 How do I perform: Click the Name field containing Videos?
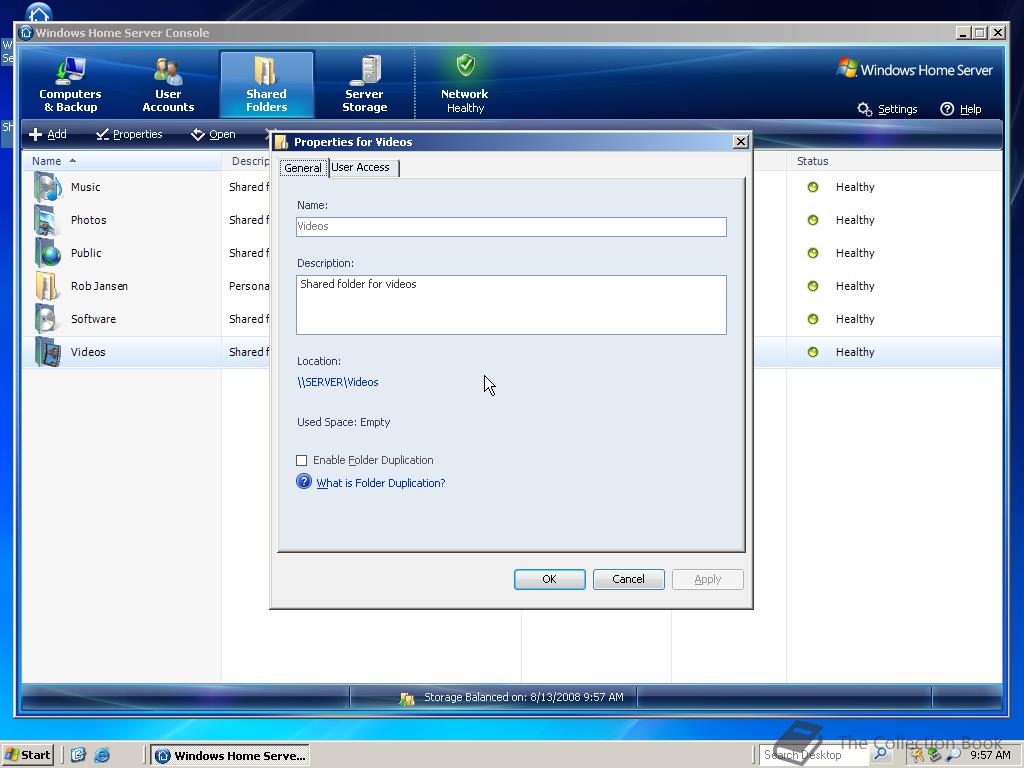(511, 227)
